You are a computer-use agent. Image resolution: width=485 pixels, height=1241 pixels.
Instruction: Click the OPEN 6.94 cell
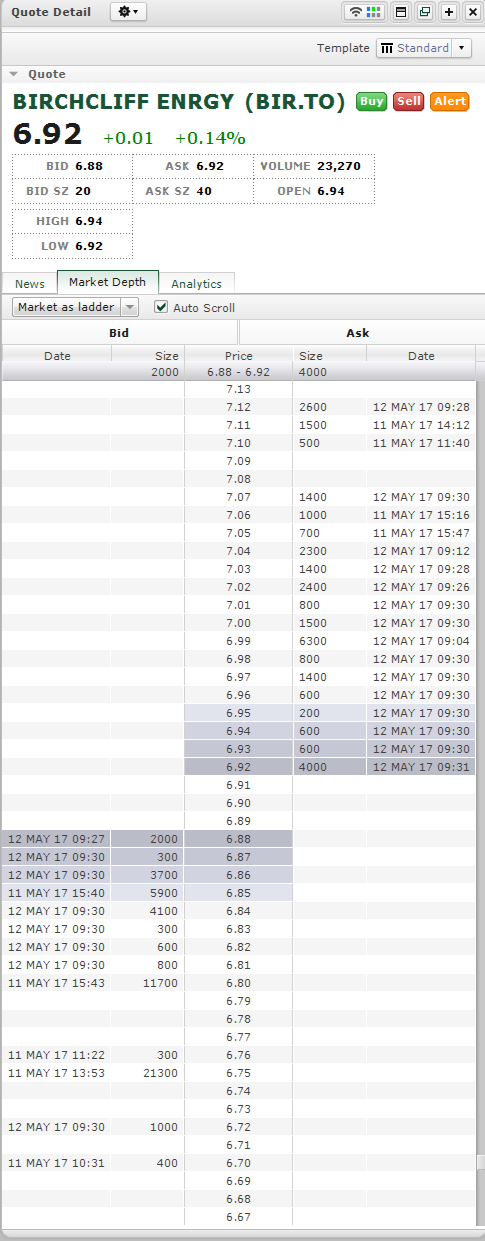click(x=314, y=190)
